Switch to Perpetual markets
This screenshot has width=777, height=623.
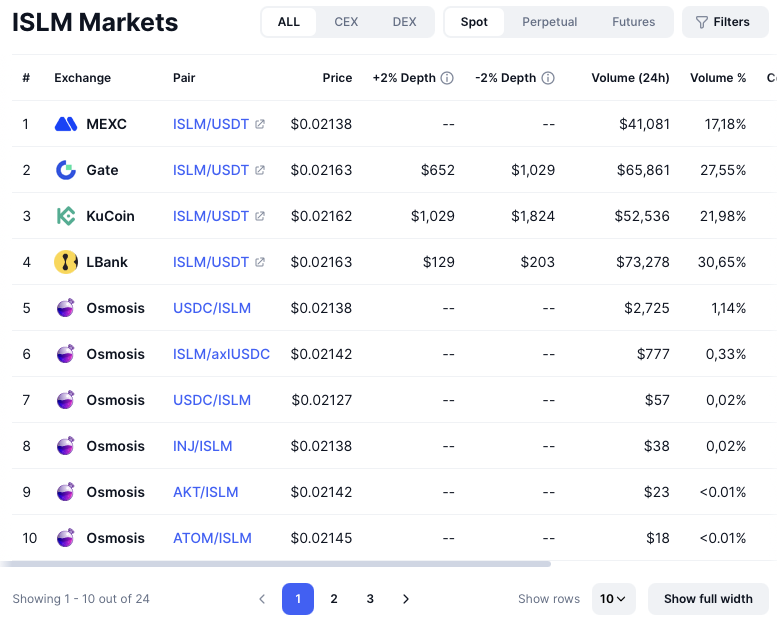coord(550,22)
